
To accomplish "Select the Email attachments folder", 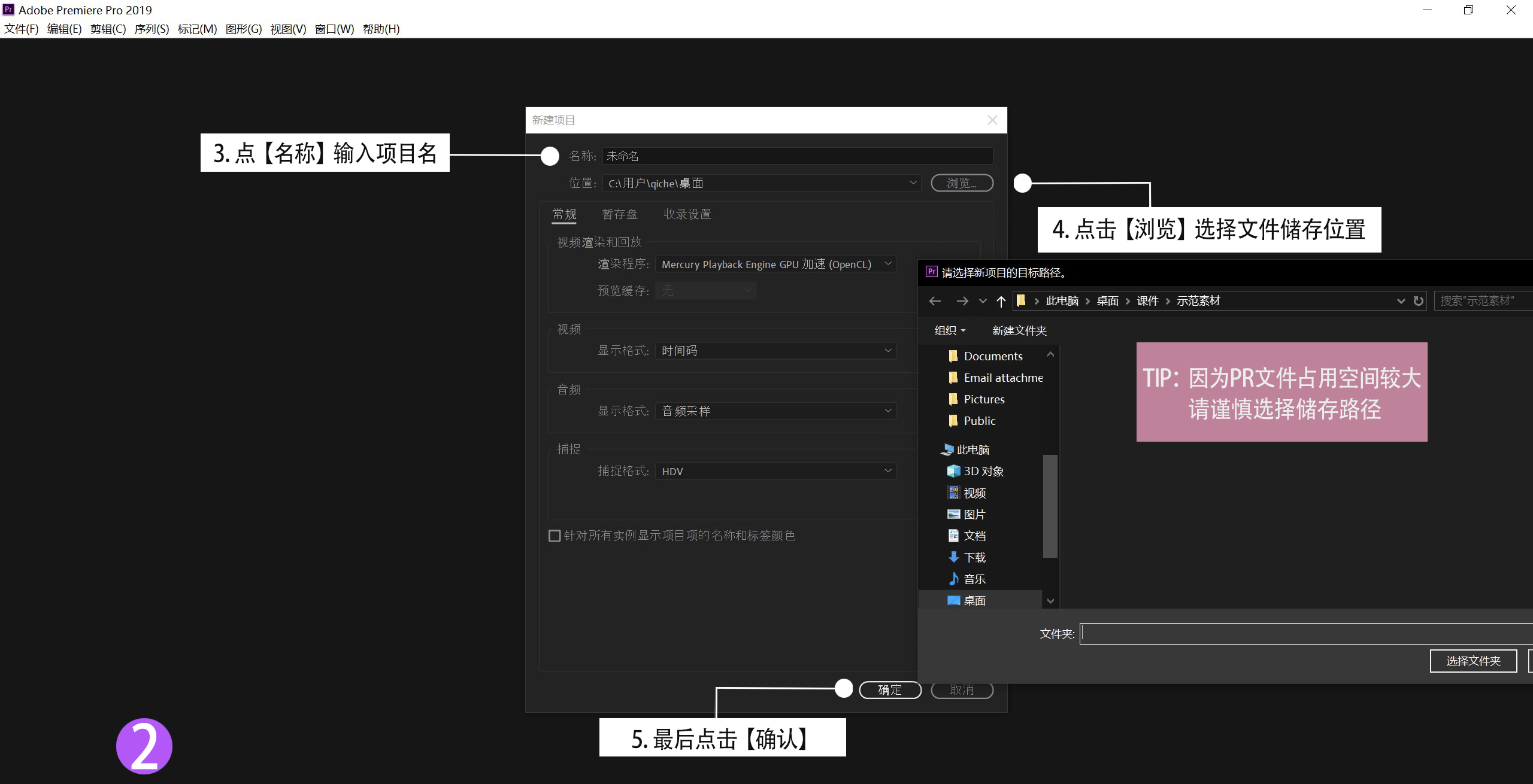I will [995, 378].
